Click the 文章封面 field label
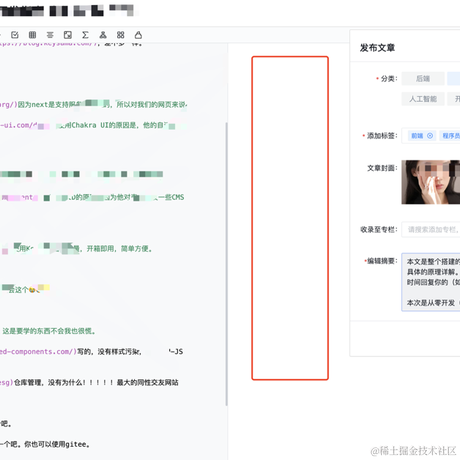This screenshot has height=460, width=460. [382, 168]
